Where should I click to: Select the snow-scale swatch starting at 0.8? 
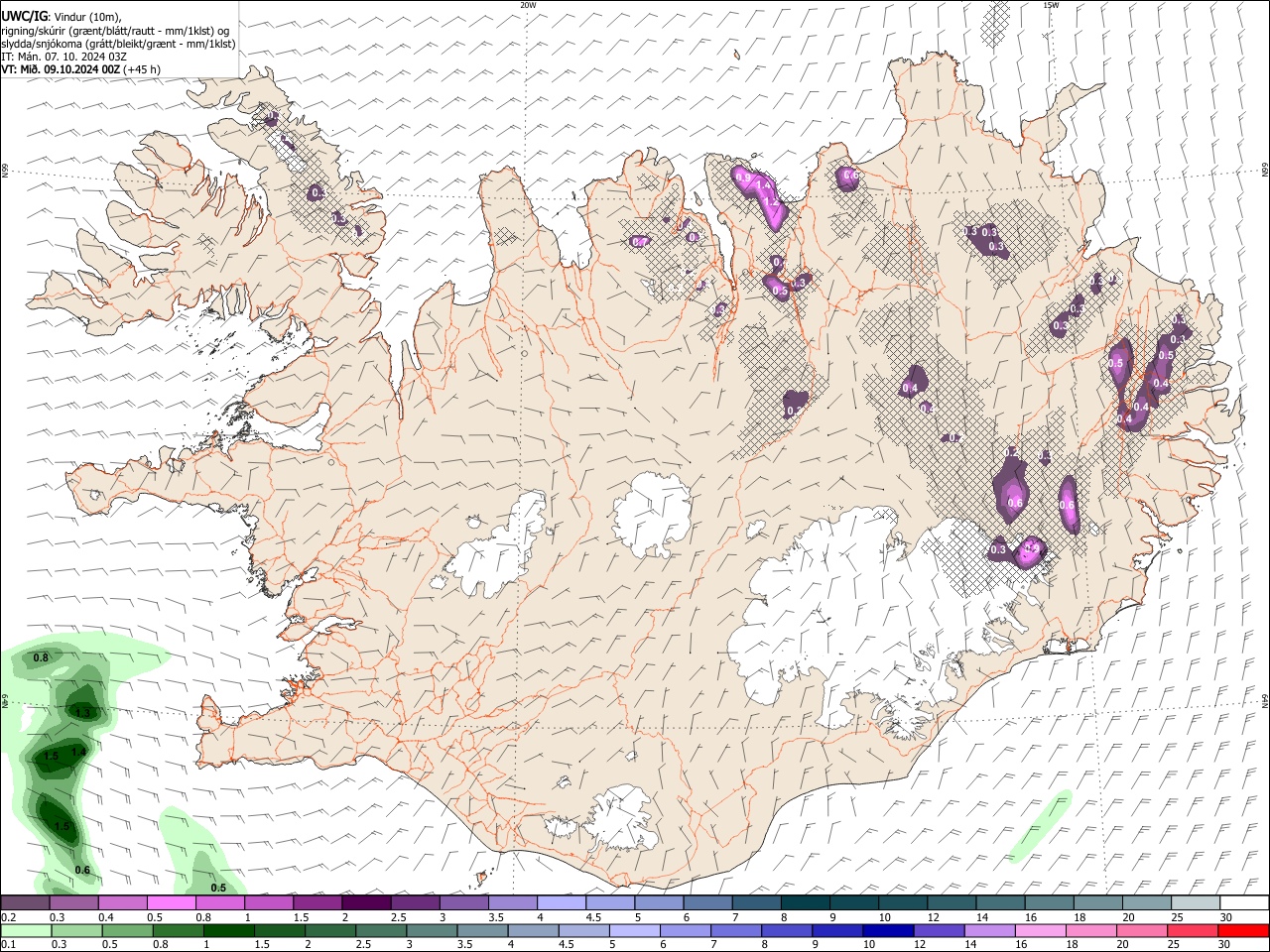pyautogui.click(x=219, y=902)
